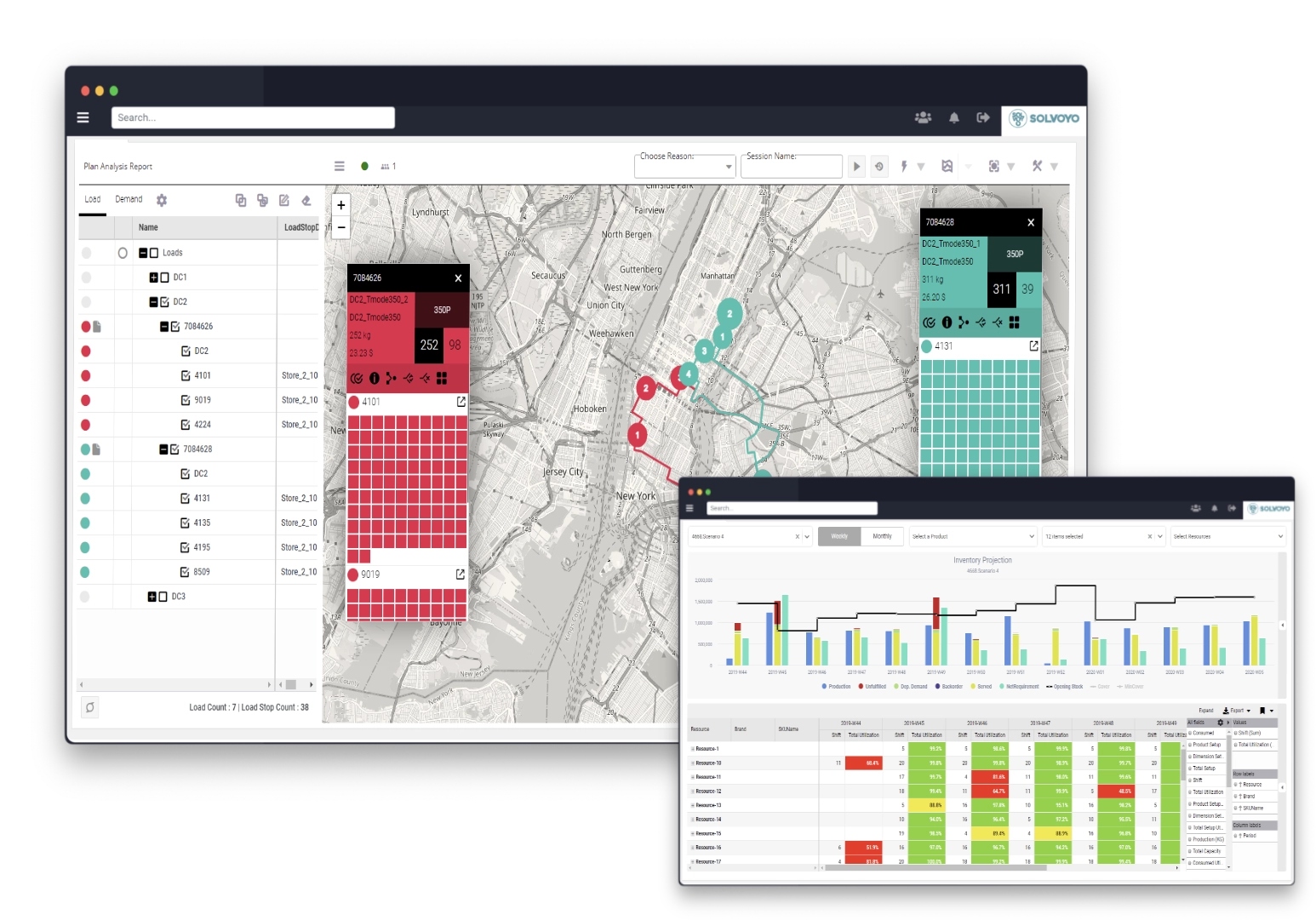The width and height of the screenshot is (1316, 920).
Task: Click the merge loads icon in load toolbar
Action: pyautogui.click(x=262, y=200)
